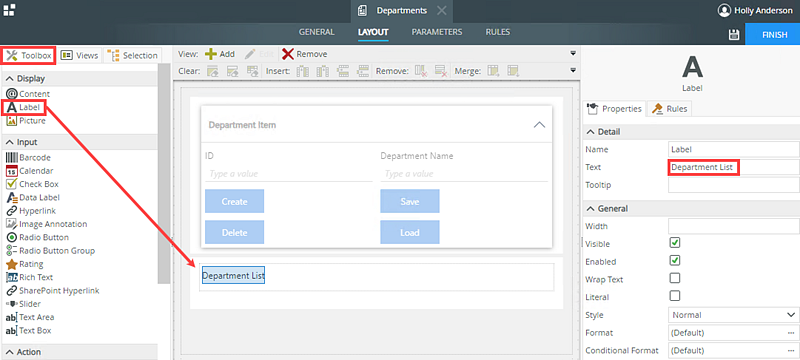This screenshot has width=800, height=360.
Task: Click Remove view red X icon
Action: (x=288, y=54)
